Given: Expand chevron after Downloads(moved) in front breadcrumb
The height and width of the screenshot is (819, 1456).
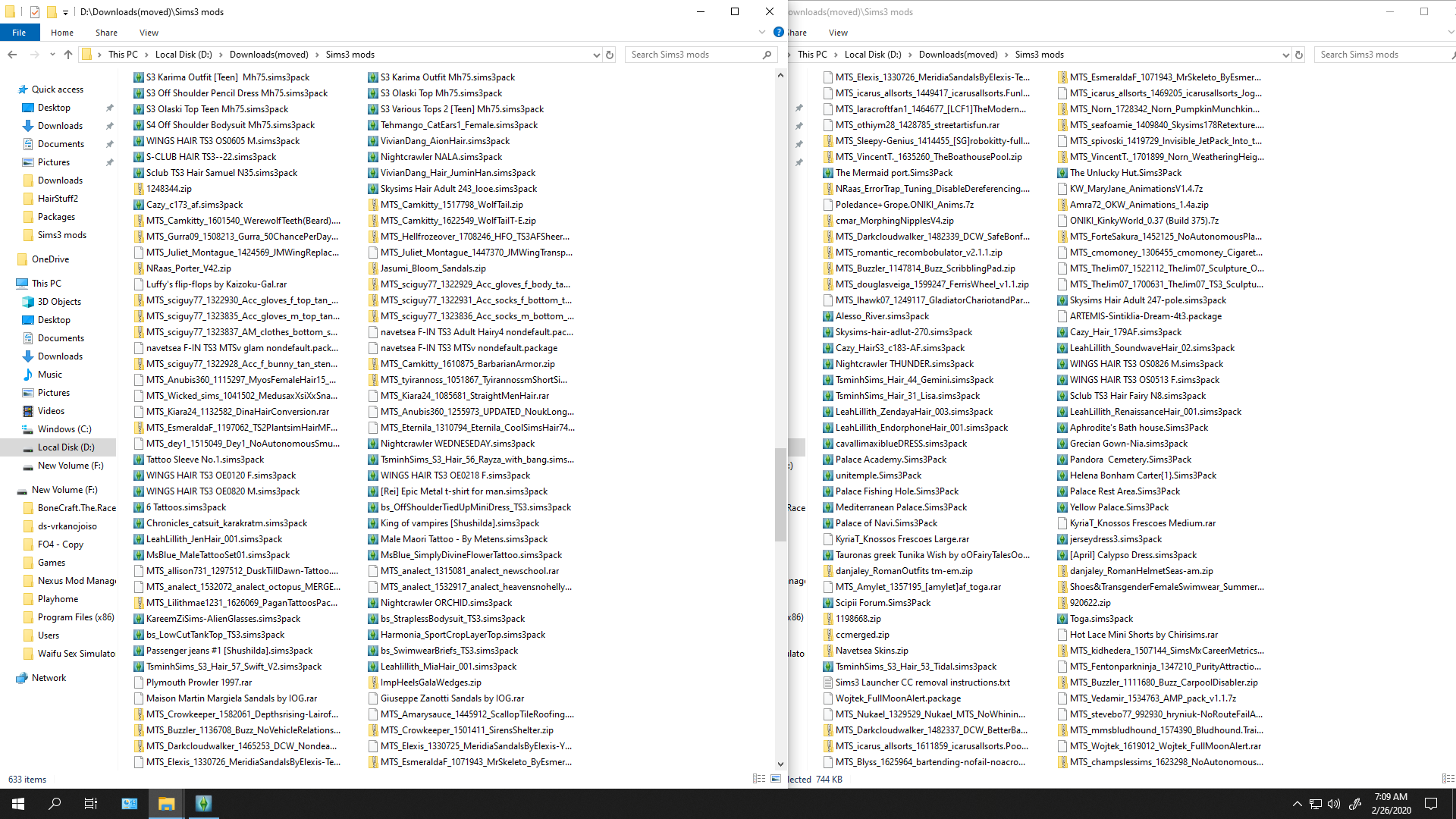Looking at the screenshot, I should click(317, 55).
